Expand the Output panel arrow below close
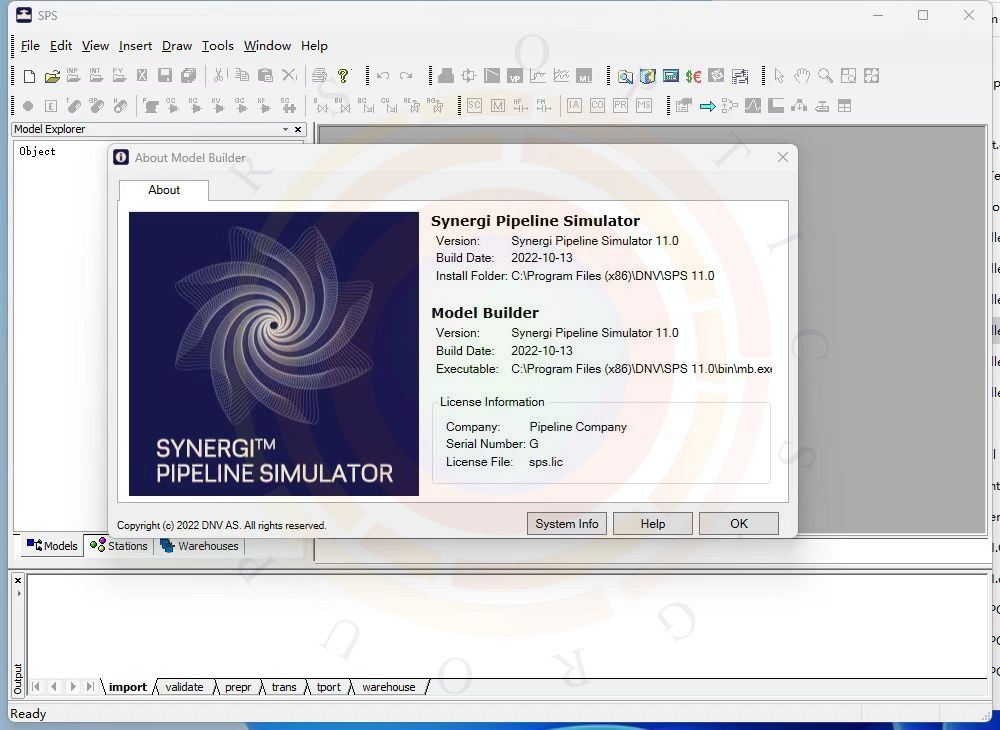The width and height of the screenshot is (1000, 730). point(18,593)
